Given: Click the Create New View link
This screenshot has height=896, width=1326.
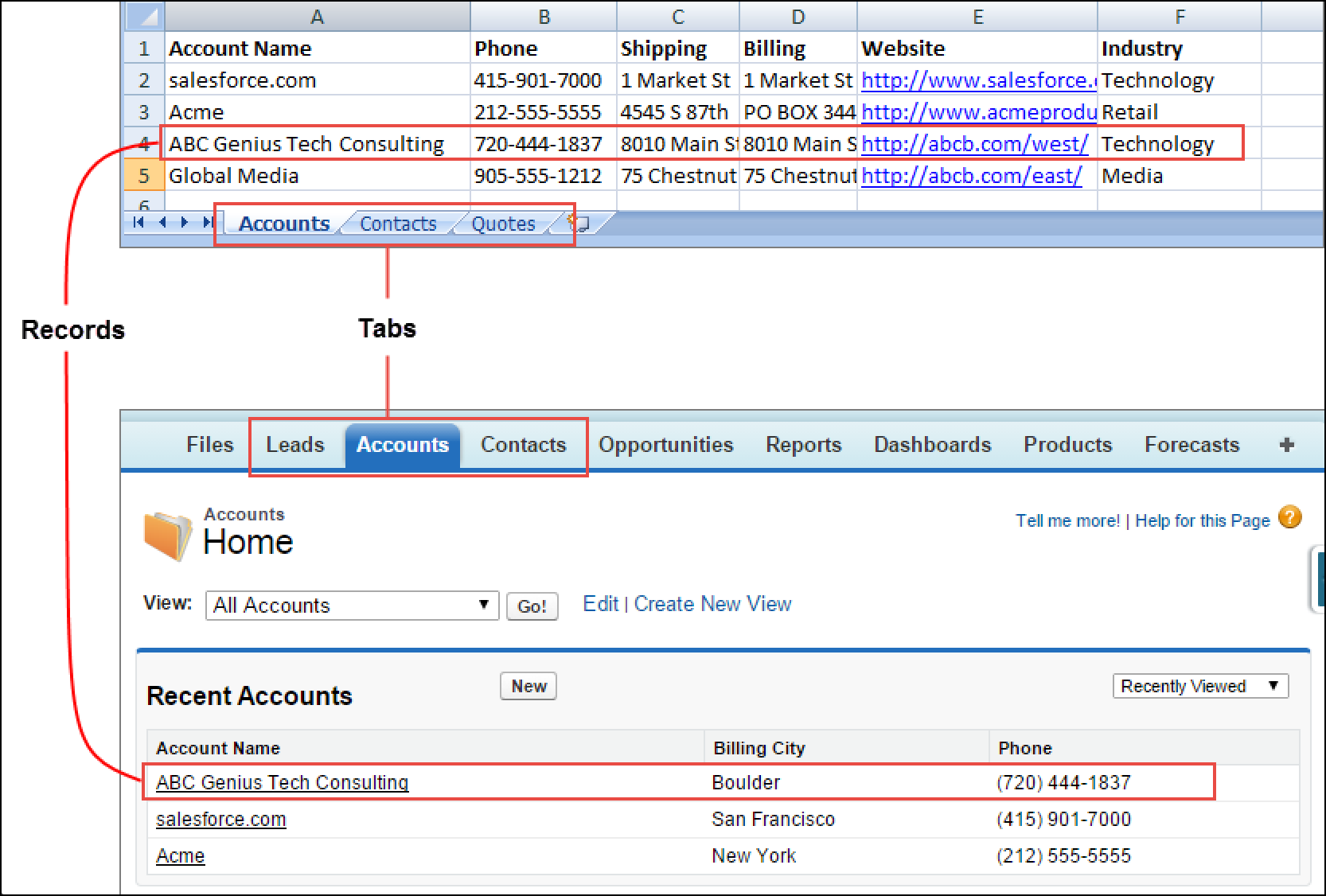Looking at the screenshot, I should coord(712,604).
